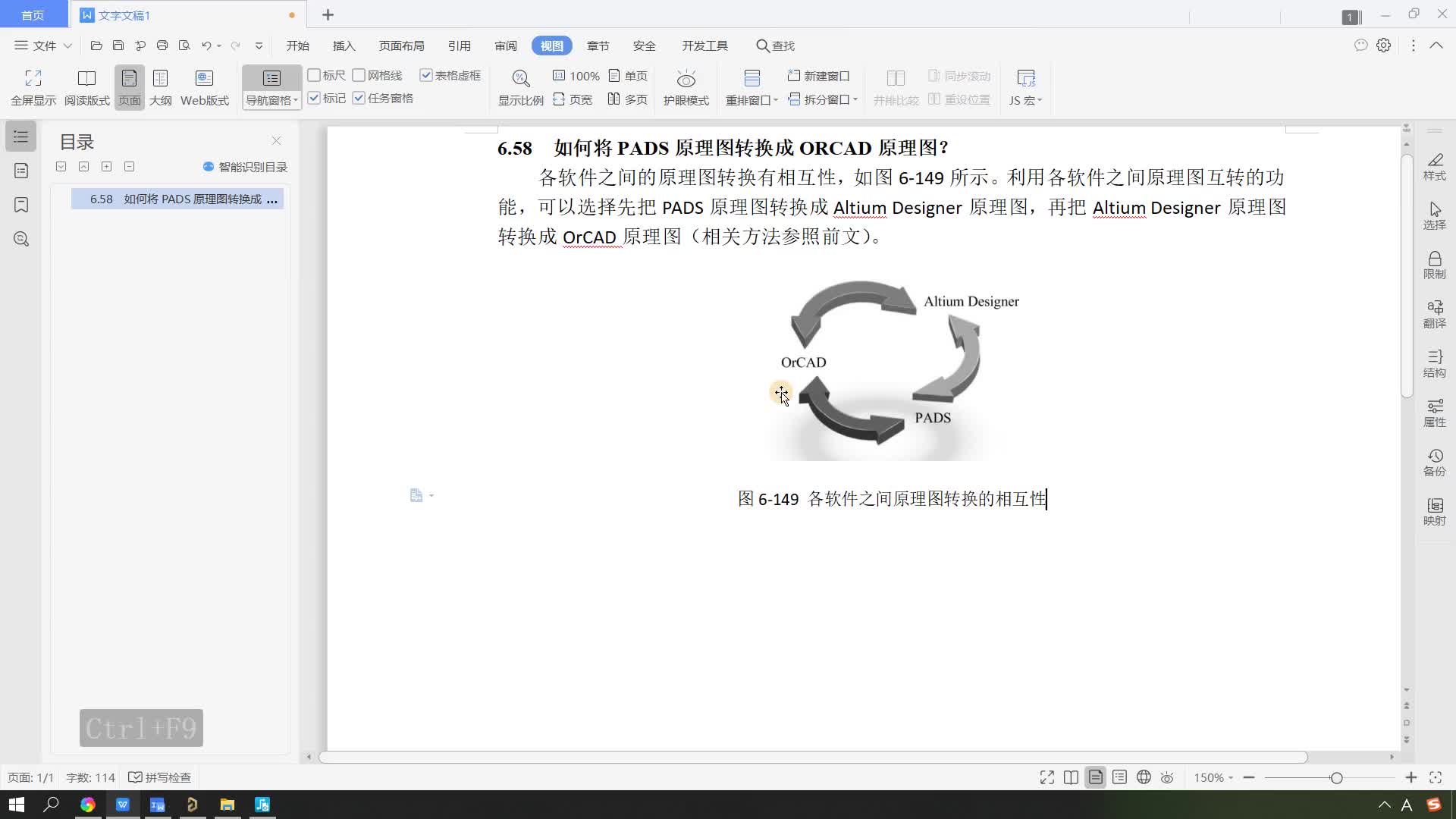This screenshot has height=819, width=1456.
Task: Collapse the ribbon with the top-right chevron
Action: [1436, 45]
